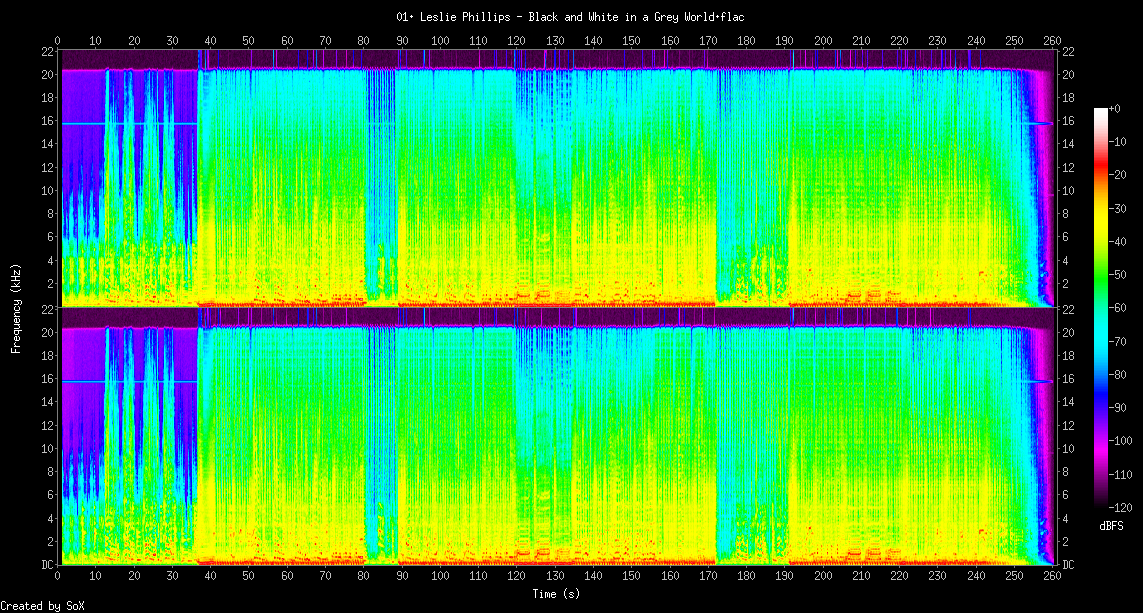The height and width of the screenshot is (613, 1143).
Task: Click the dBFS label under the color scale
Action: (1112, 525)
